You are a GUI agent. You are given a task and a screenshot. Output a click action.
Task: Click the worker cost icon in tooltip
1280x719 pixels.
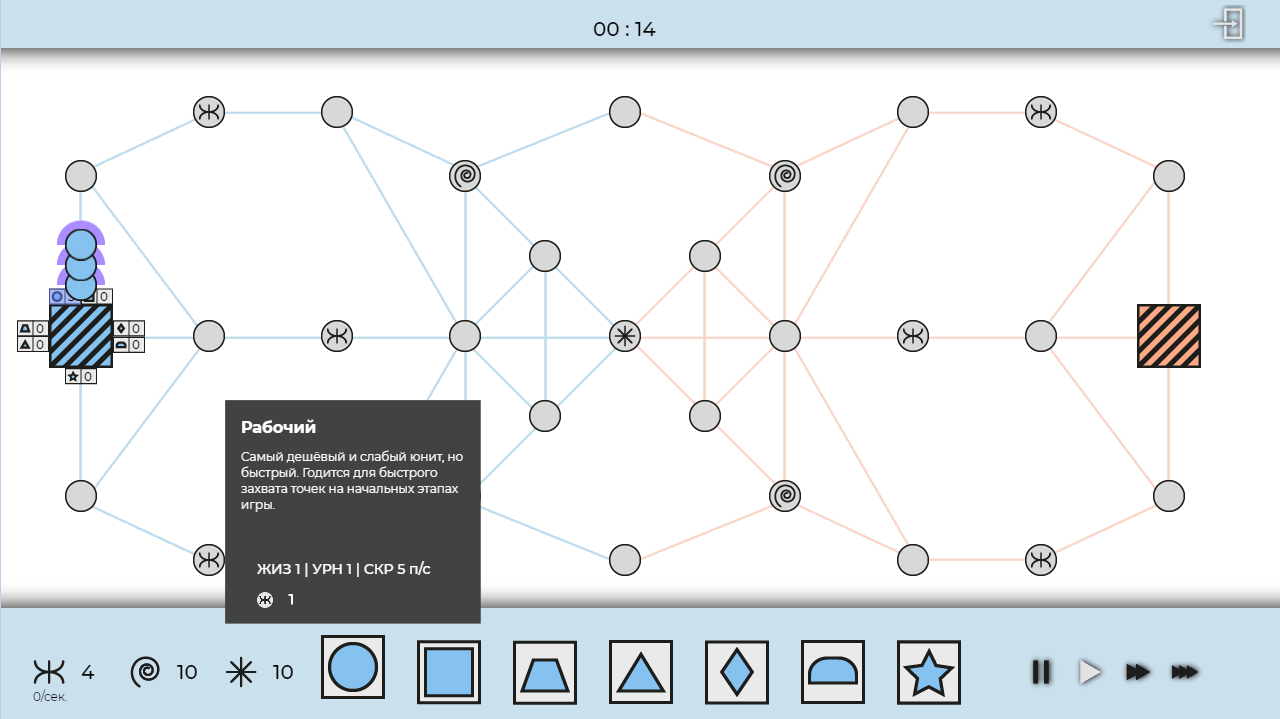click(x=265, y=600)
